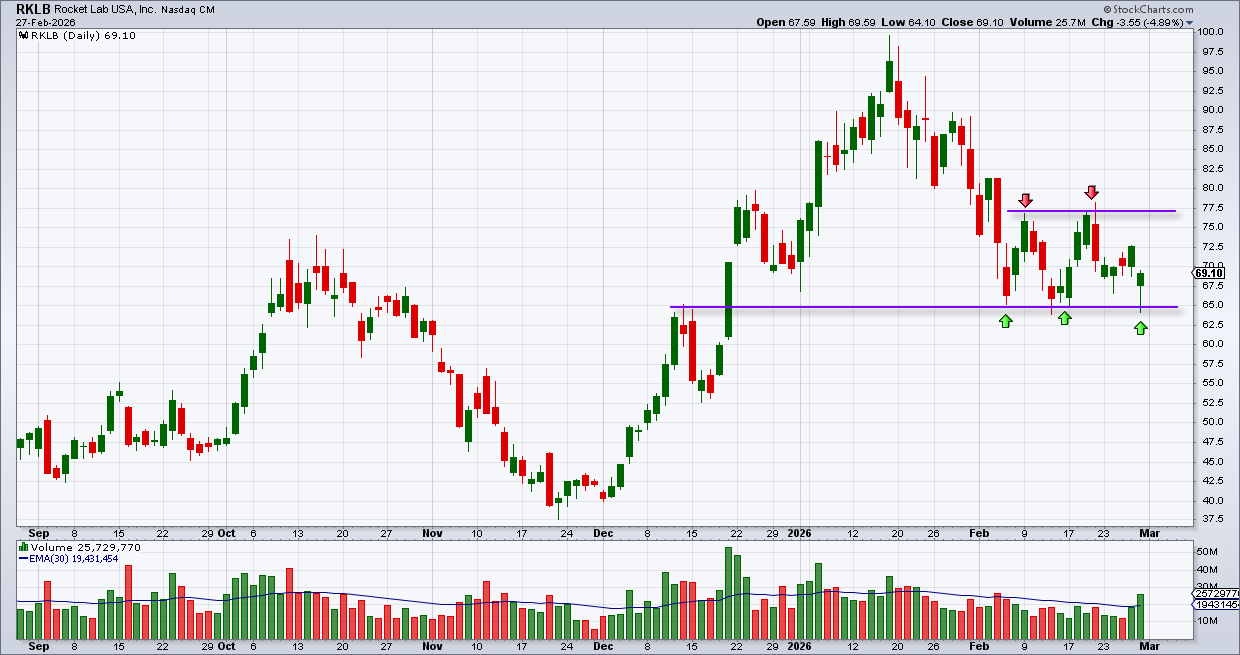This screenshot has width=1240, height=655.
Task: Click the 69.10 last-price tag on price axis
Action: [1208, 273]
